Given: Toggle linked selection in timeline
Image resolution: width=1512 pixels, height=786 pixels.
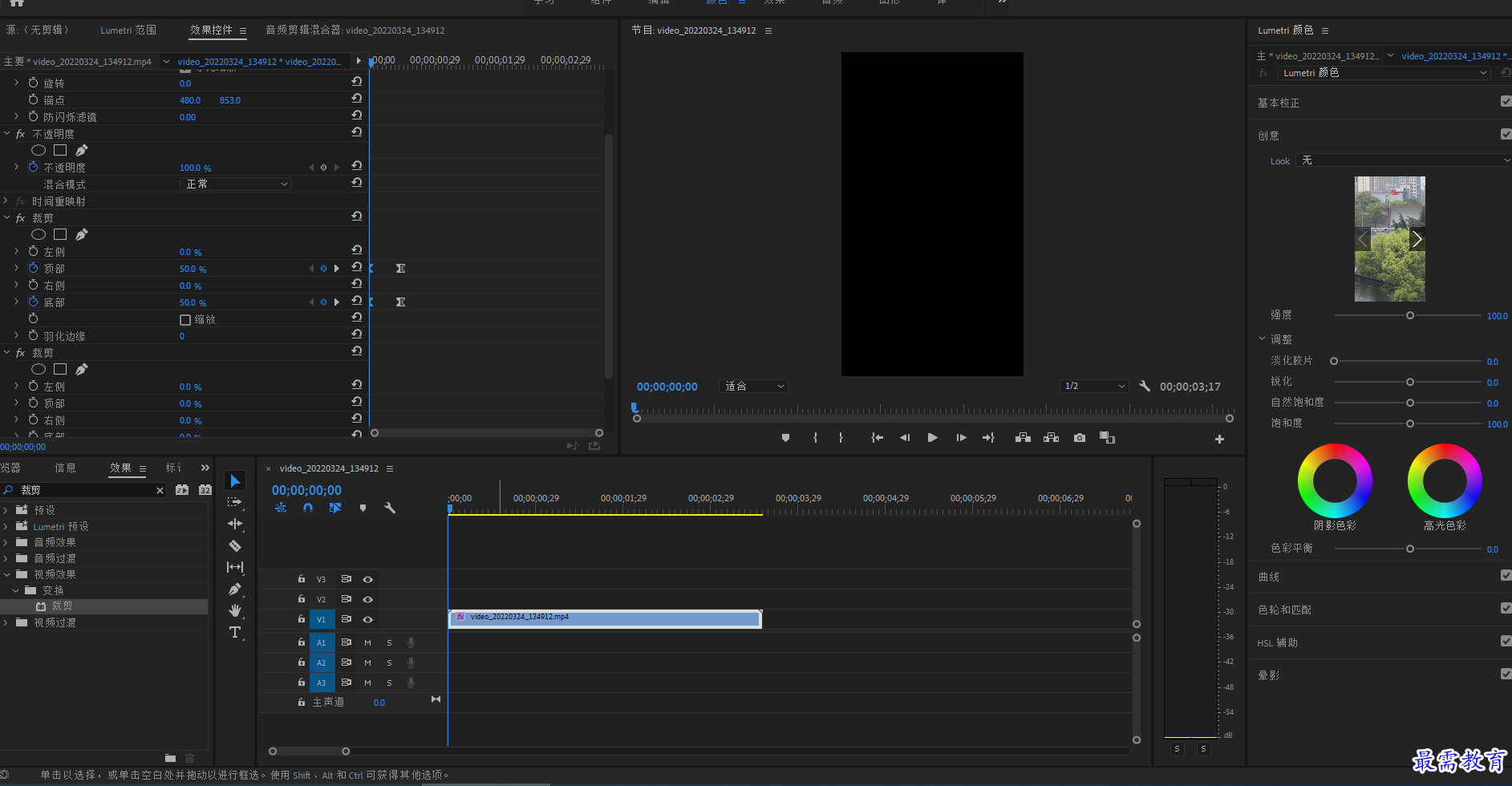Looking at the screenshot, I should tap(335, 508).
